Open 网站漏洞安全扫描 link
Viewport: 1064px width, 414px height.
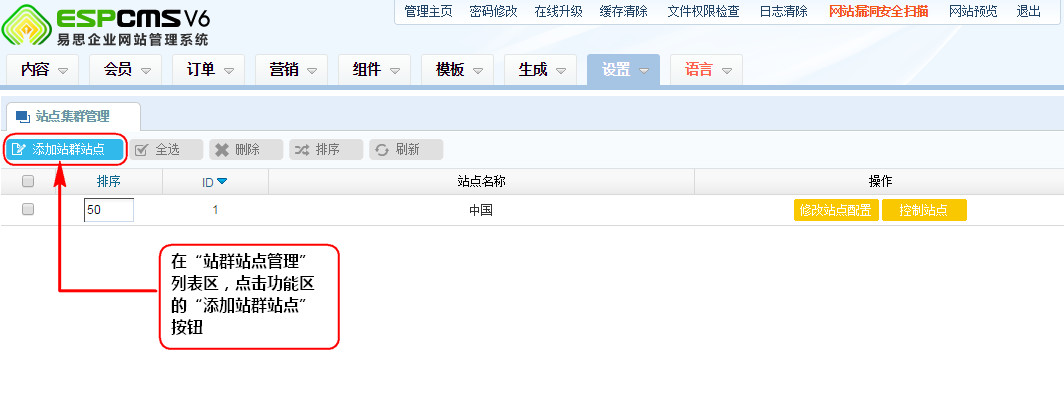click(x=879, y=12)
